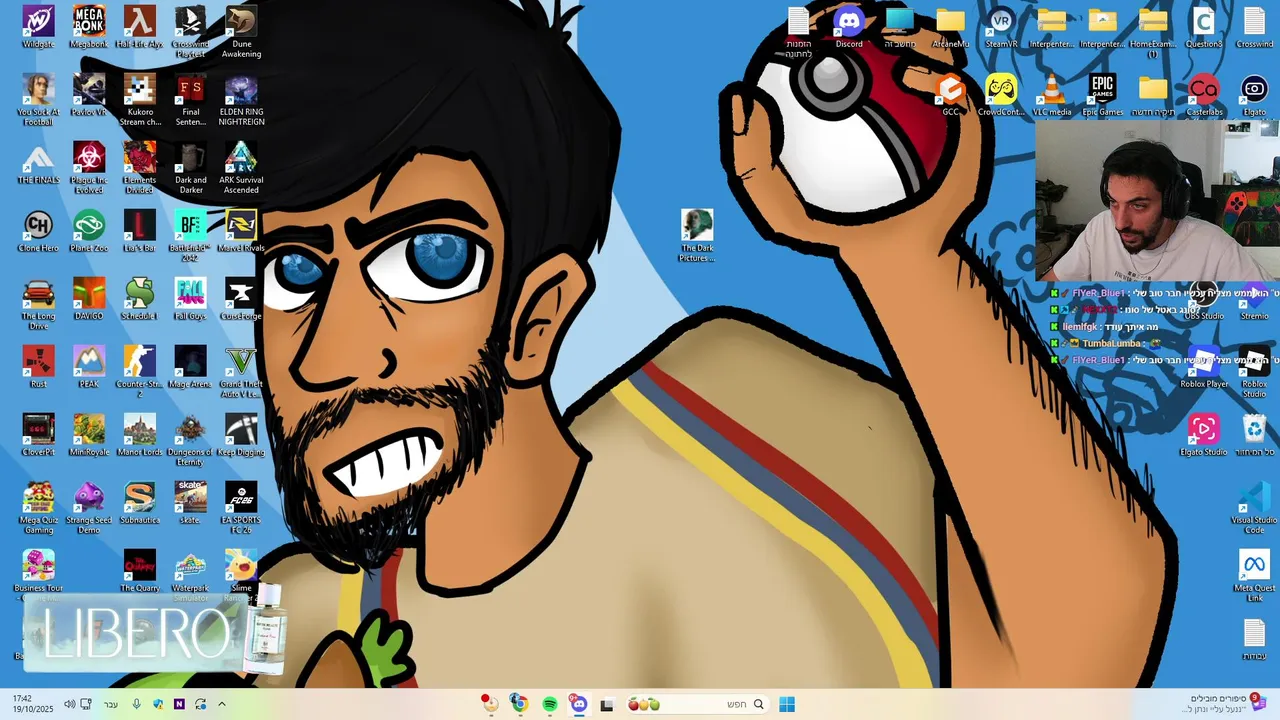The width and height of the screenshot is (1280, 720).
Task: Open the SteamVR desktop shortcut
Action: pos(1001,27)
